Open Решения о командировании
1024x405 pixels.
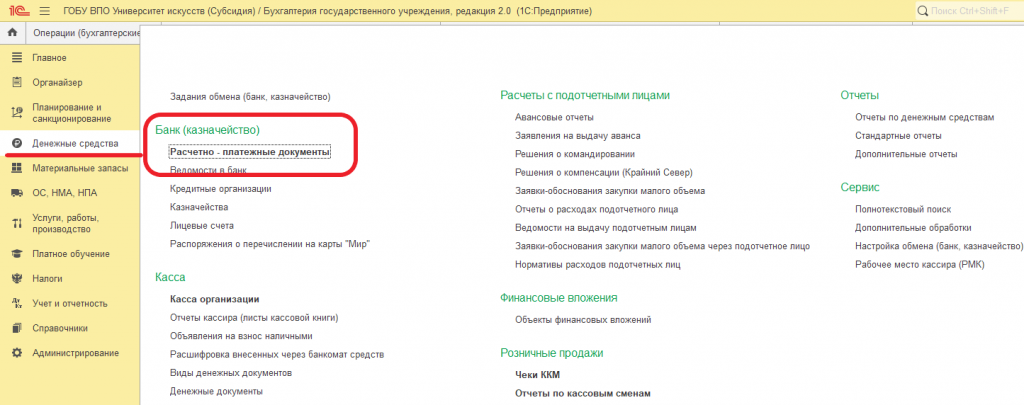[x=575, y=154]
